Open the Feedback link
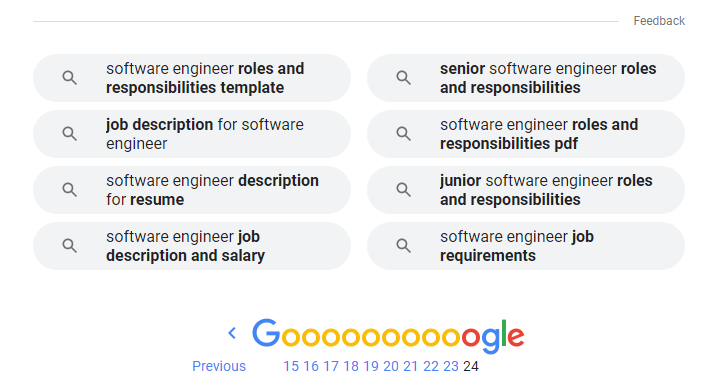 659,21
